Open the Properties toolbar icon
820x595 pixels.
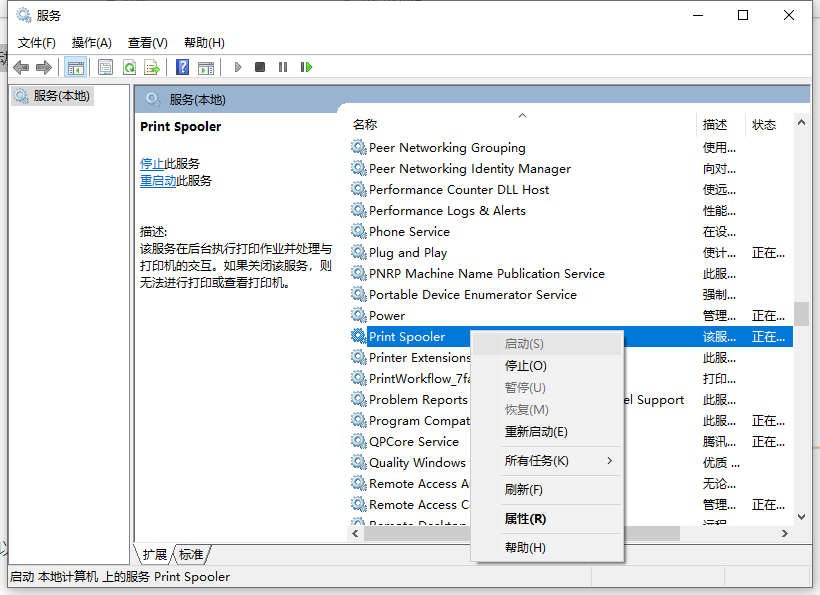click(106, 67)
